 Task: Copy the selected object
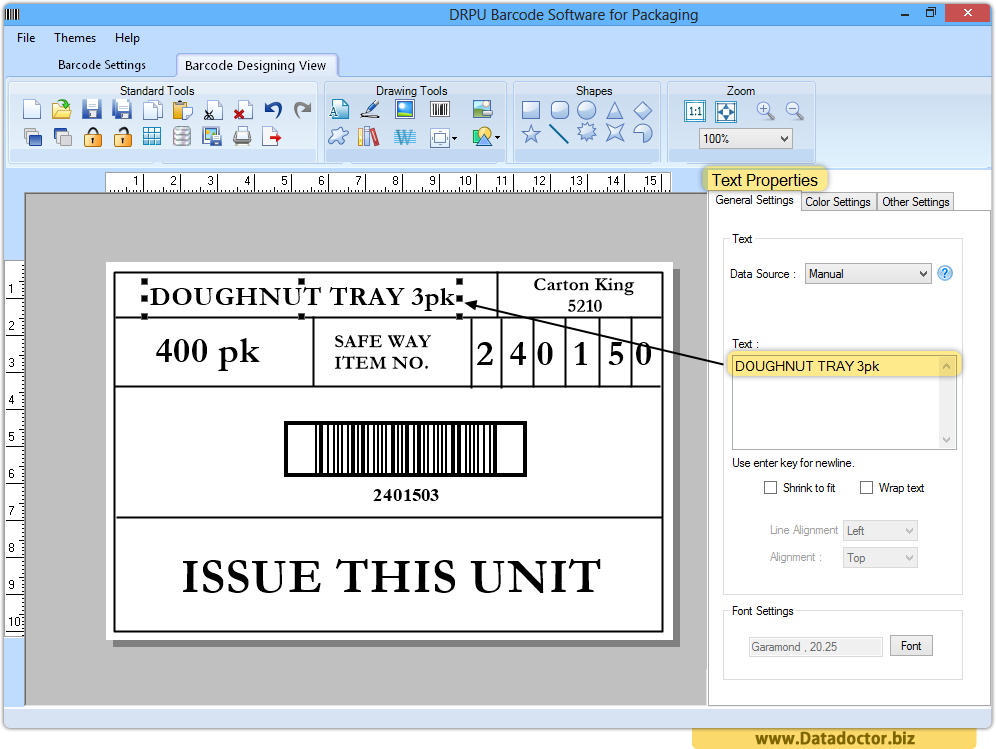152,110
